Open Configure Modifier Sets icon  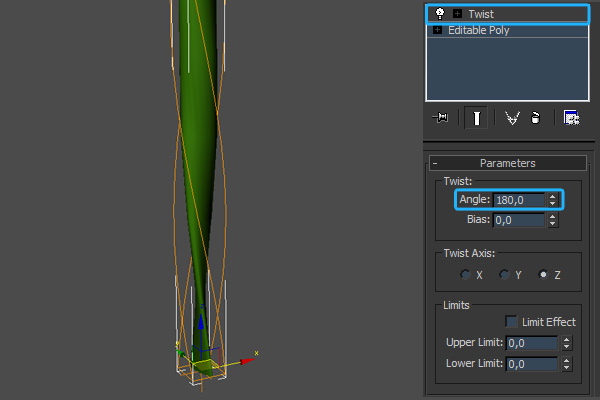(x=572, y=118)
